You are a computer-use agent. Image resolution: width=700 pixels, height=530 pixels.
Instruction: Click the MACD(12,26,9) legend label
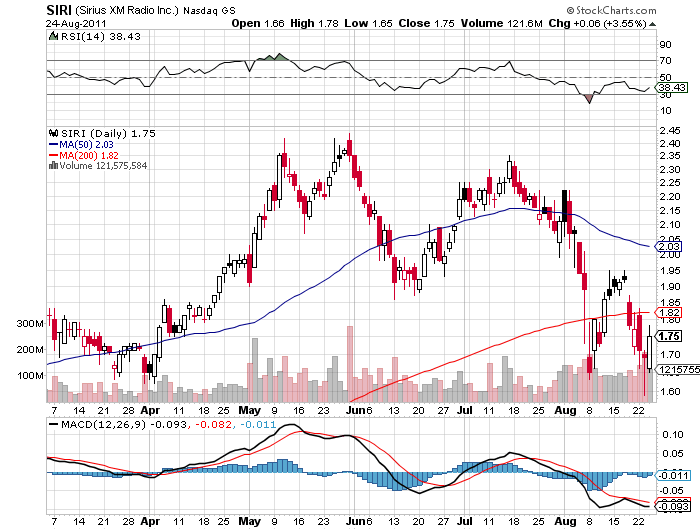[103, 424]
